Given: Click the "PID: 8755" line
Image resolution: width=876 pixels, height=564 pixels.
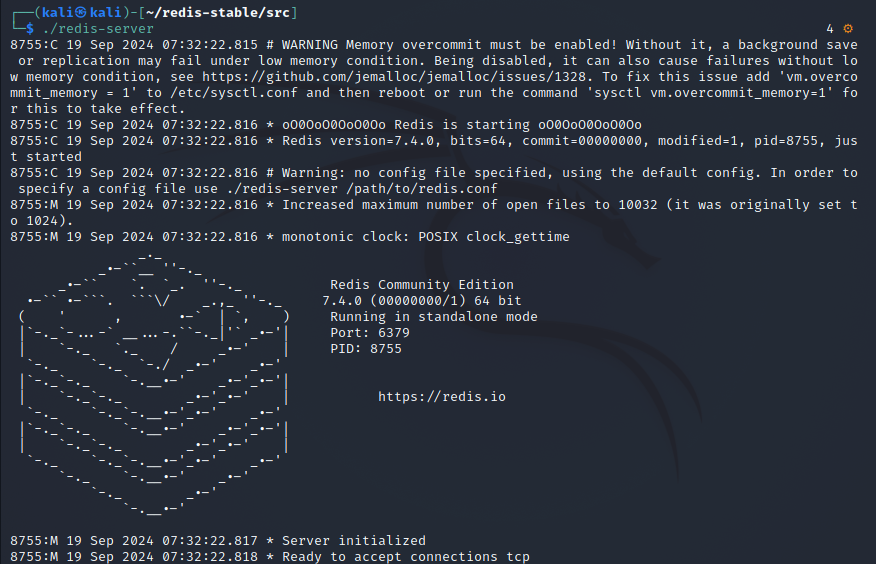Looking at the screenshot, I should (366, 348).
